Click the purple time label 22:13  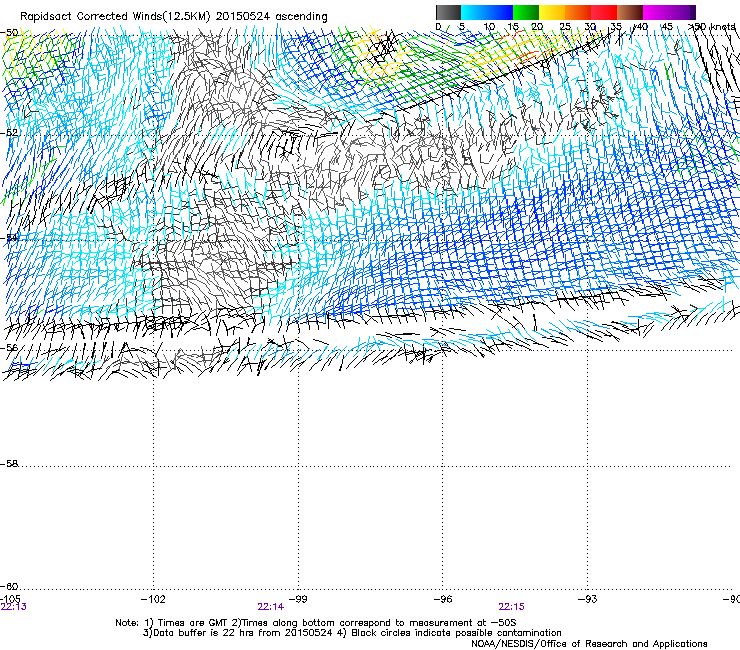click(14, 607)
